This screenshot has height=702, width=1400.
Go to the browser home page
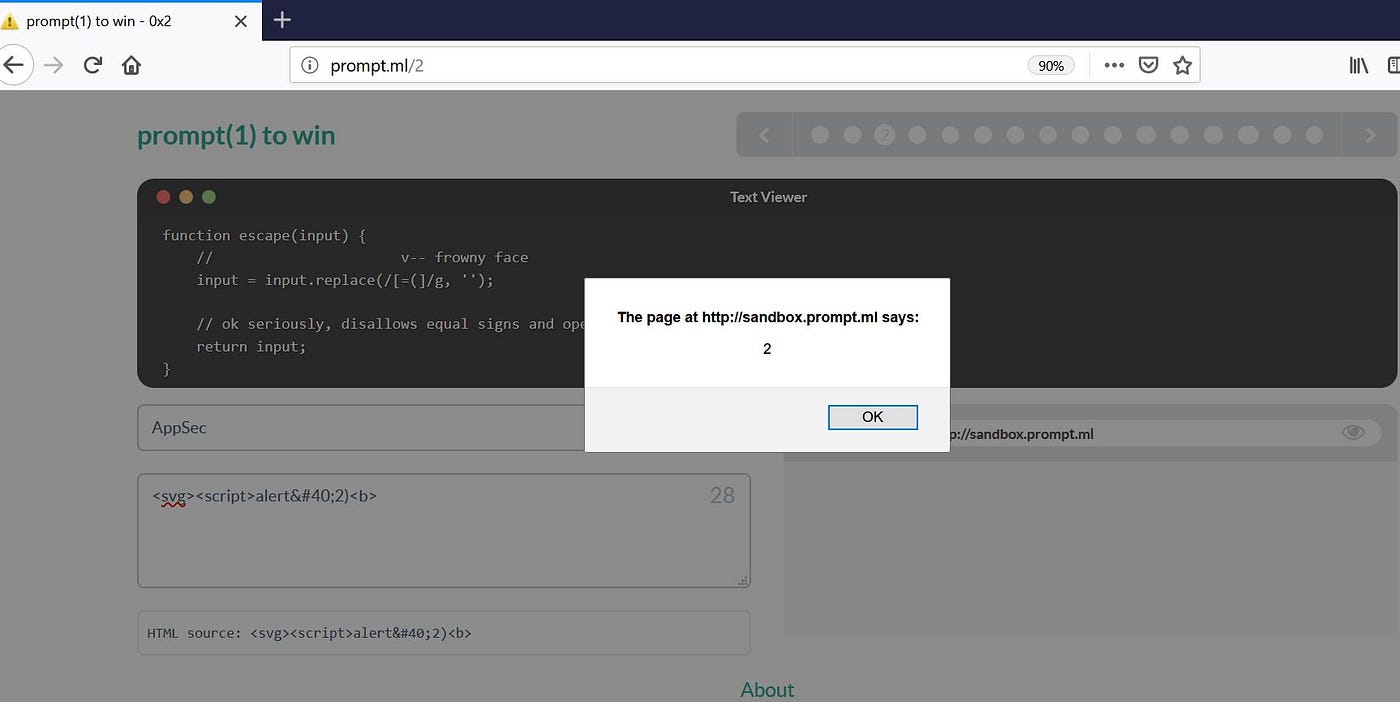pos(131,64)
